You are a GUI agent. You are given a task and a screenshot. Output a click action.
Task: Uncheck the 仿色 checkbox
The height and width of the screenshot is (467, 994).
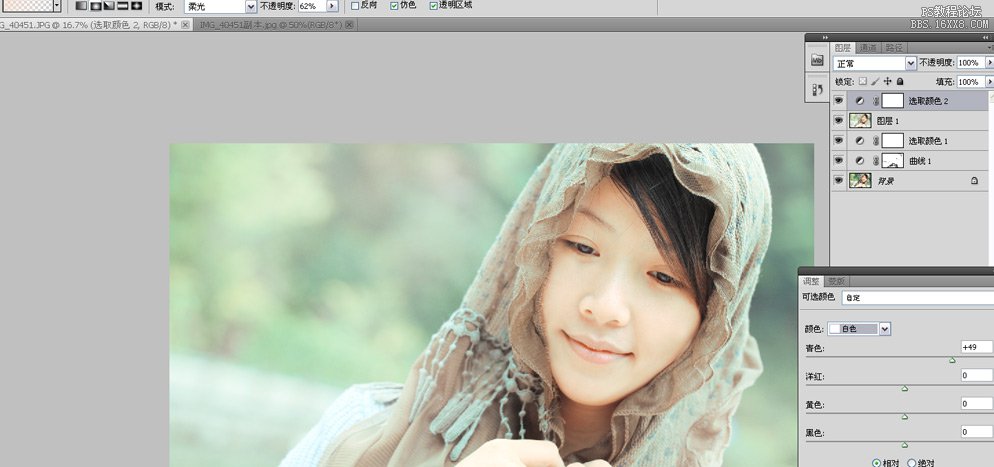point(394,6)
